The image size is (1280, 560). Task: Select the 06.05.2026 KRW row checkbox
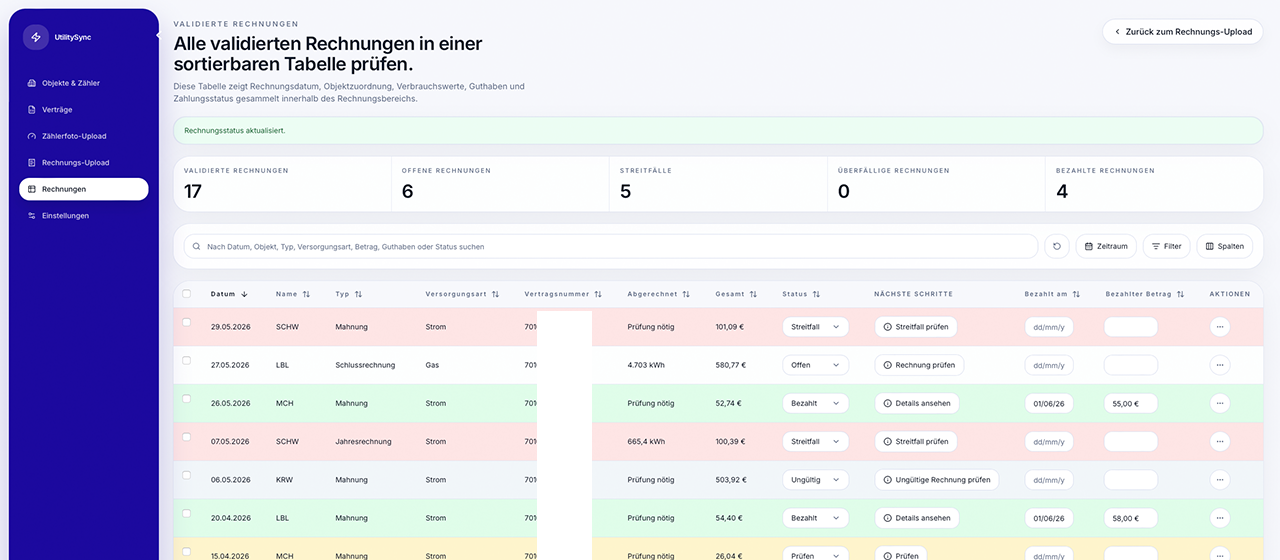(187, 475)
